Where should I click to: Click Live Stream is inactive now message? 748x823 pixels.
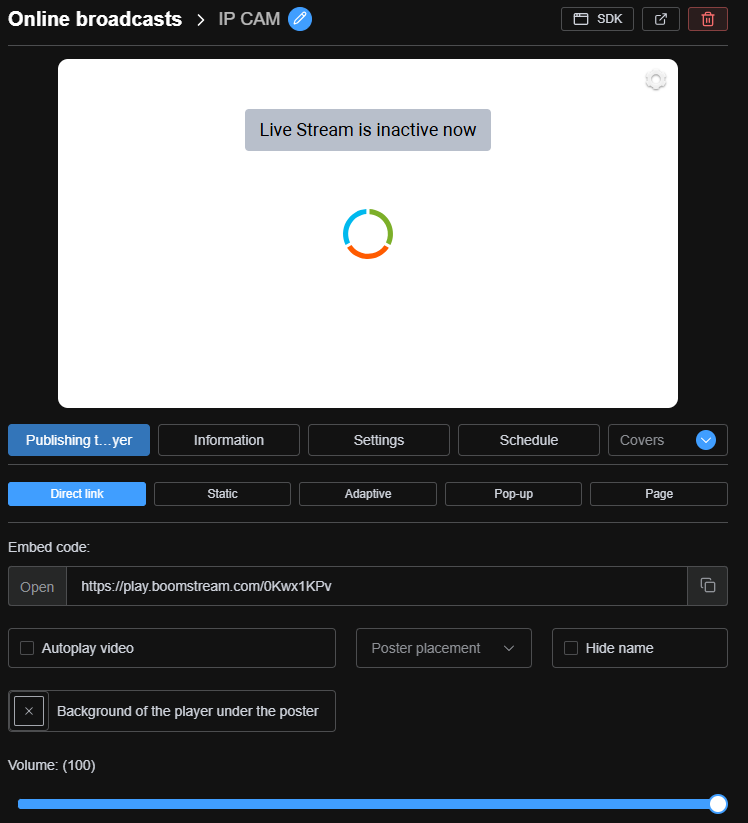coord(367,130)
